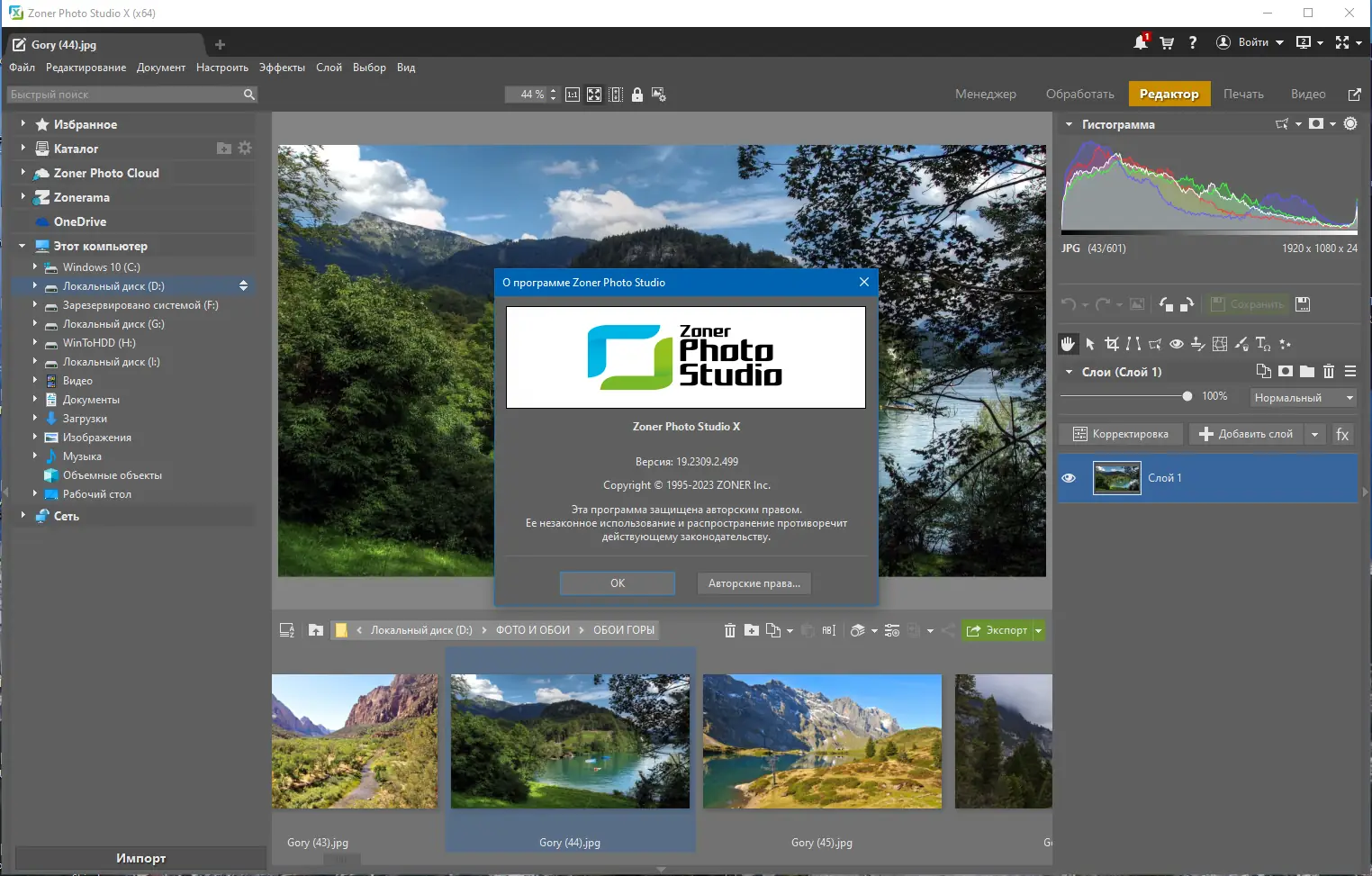Image resolution: width=1372 pixels, height=876 pixels.
Task: Click the Добавить слой button
Action: pyautogui.click(x=1247, y=434)
